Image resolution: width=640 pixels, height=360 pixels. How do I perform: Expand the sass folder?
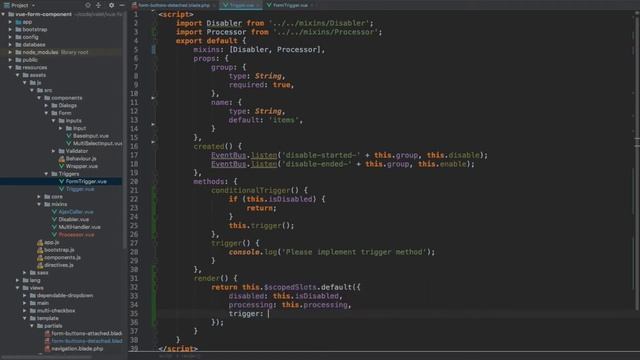click(25, 273)
